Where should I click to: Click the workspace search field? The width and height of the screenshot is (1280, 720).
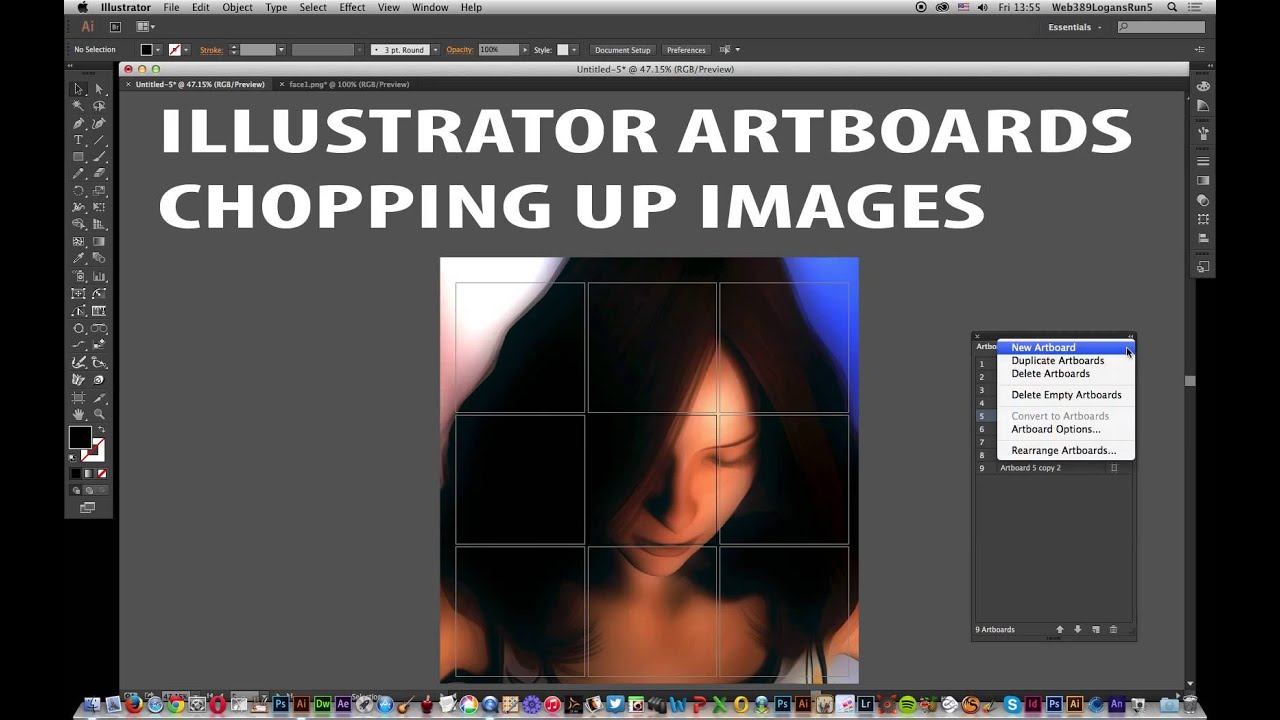tap(1160, 27)
